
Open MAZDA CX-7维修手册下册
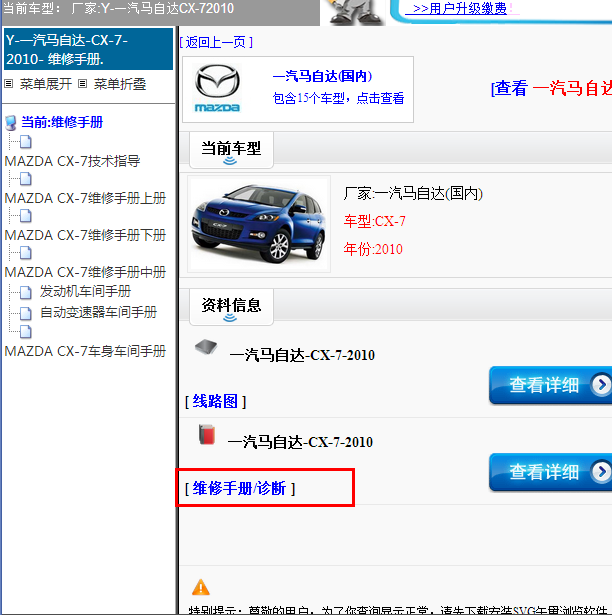(x=86, y=235)
